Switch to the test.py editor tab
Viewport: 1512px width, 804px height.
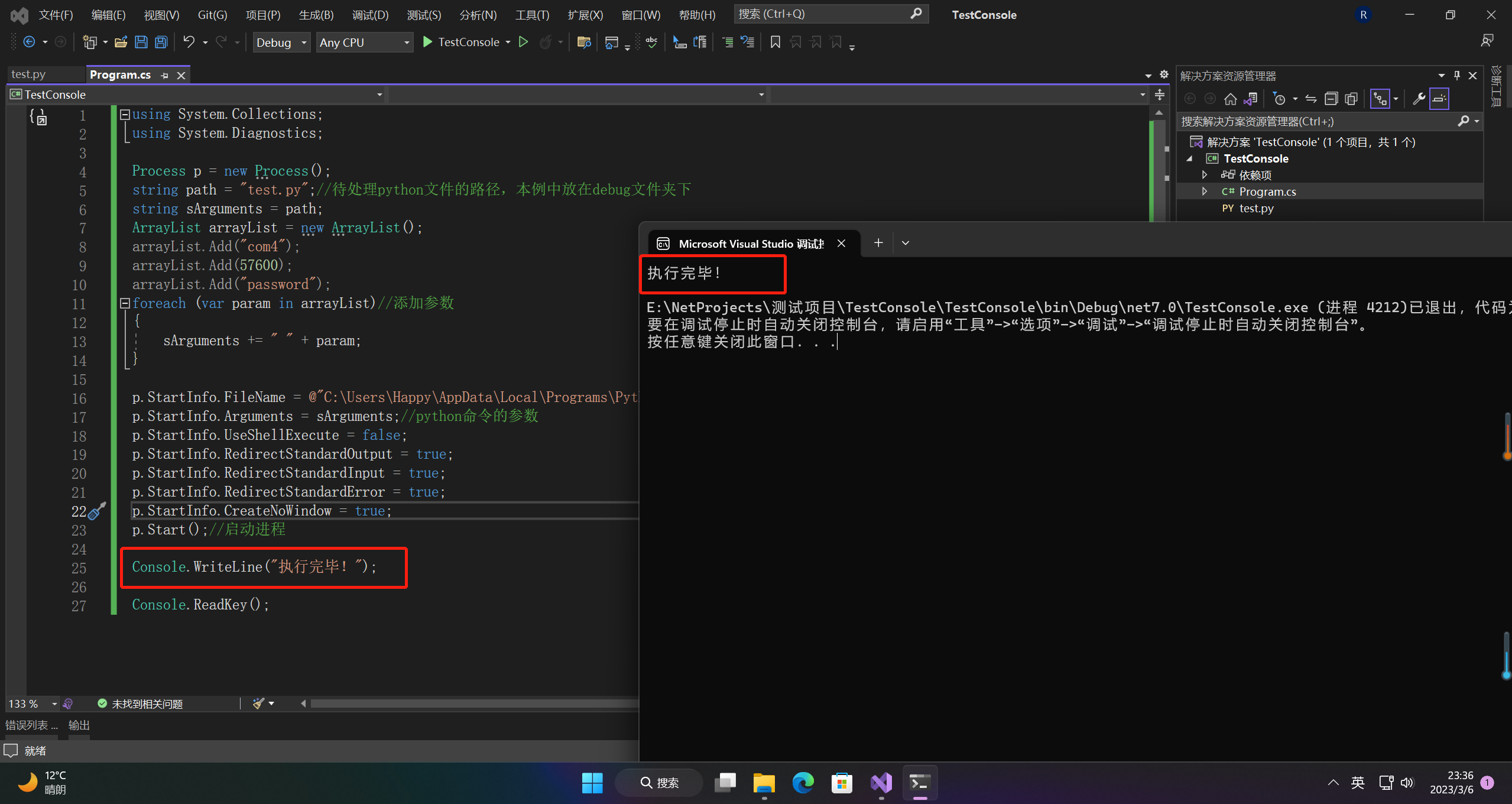click(x=28, y=74)
